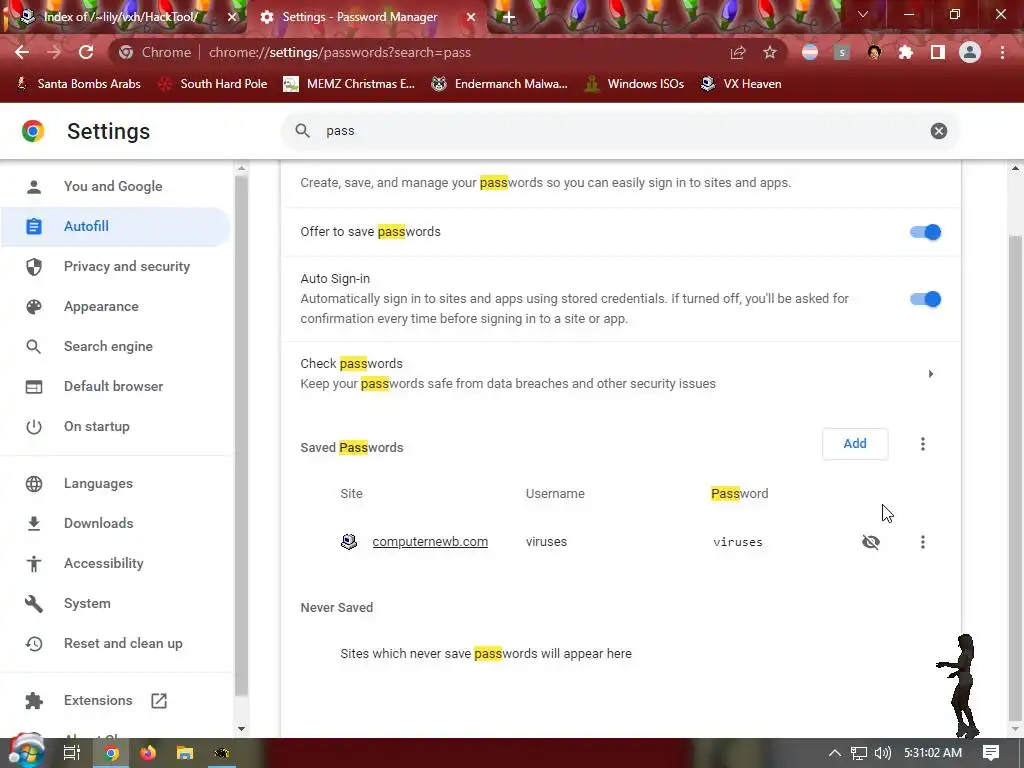Bookmark this page with the star icon
The width and height of the screenshot is (1024, 768).
click(770, 52)
